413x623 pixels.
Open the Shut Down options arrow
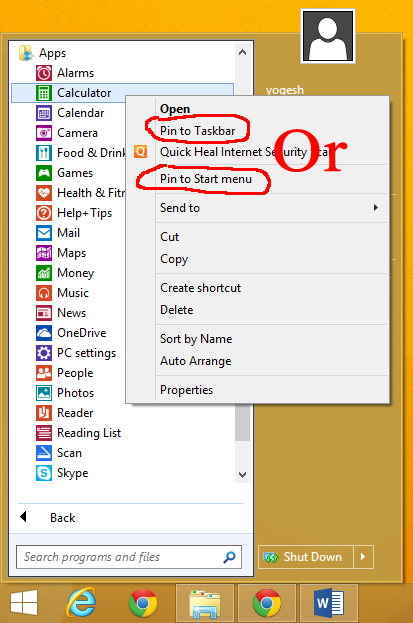click(x=363, y=557)
